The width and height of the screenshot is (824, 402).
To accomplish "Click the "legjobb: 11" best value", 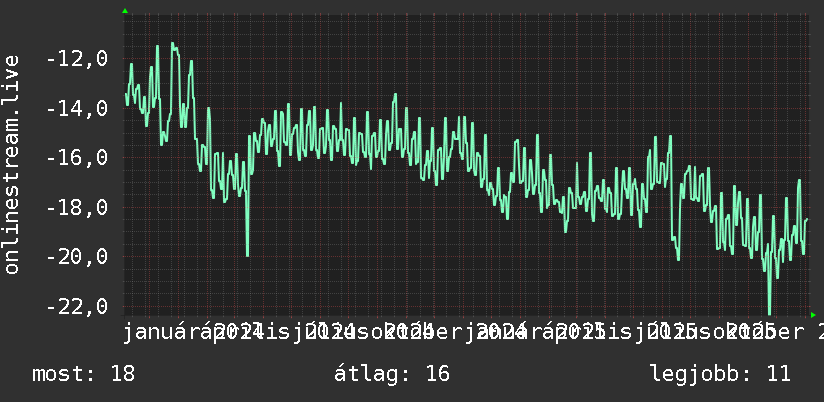I will [x=720, y=374].
